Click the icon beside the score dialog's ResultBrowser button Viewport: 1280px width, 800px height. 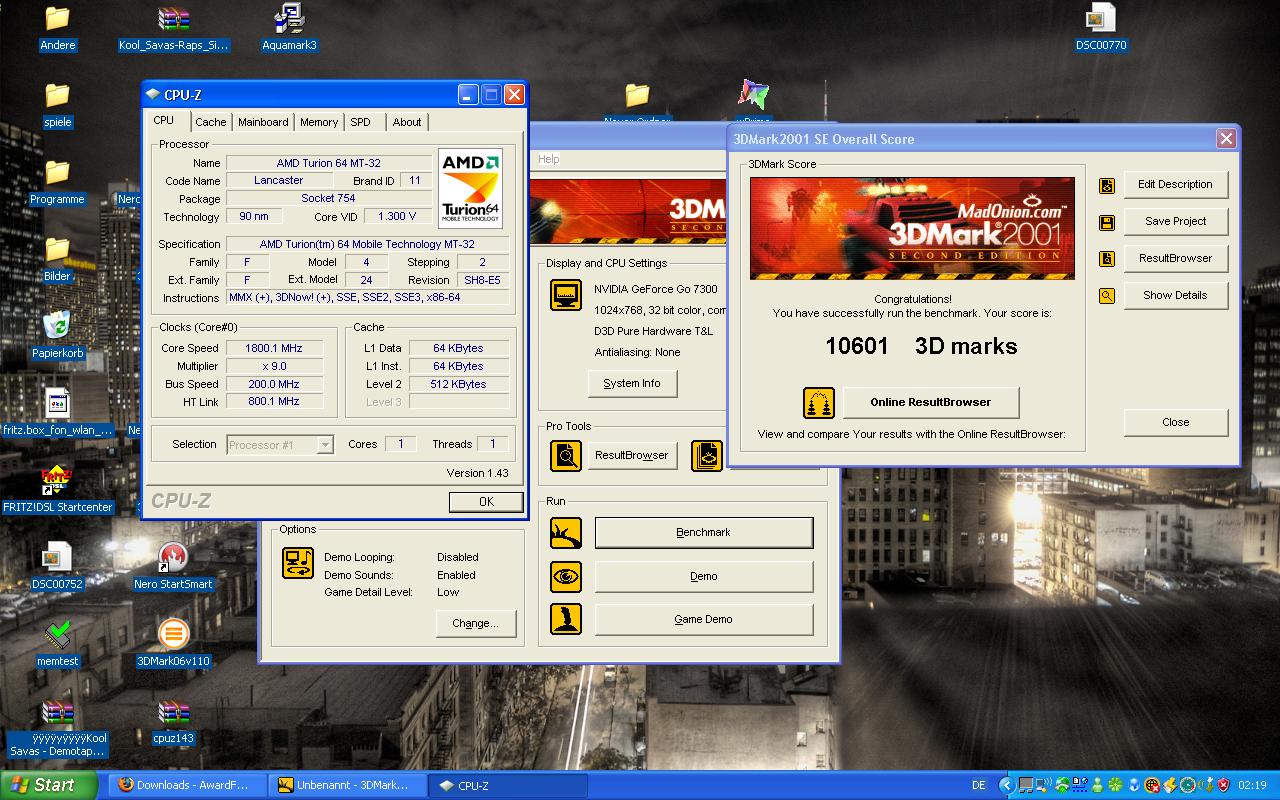tap(1107, 259)
